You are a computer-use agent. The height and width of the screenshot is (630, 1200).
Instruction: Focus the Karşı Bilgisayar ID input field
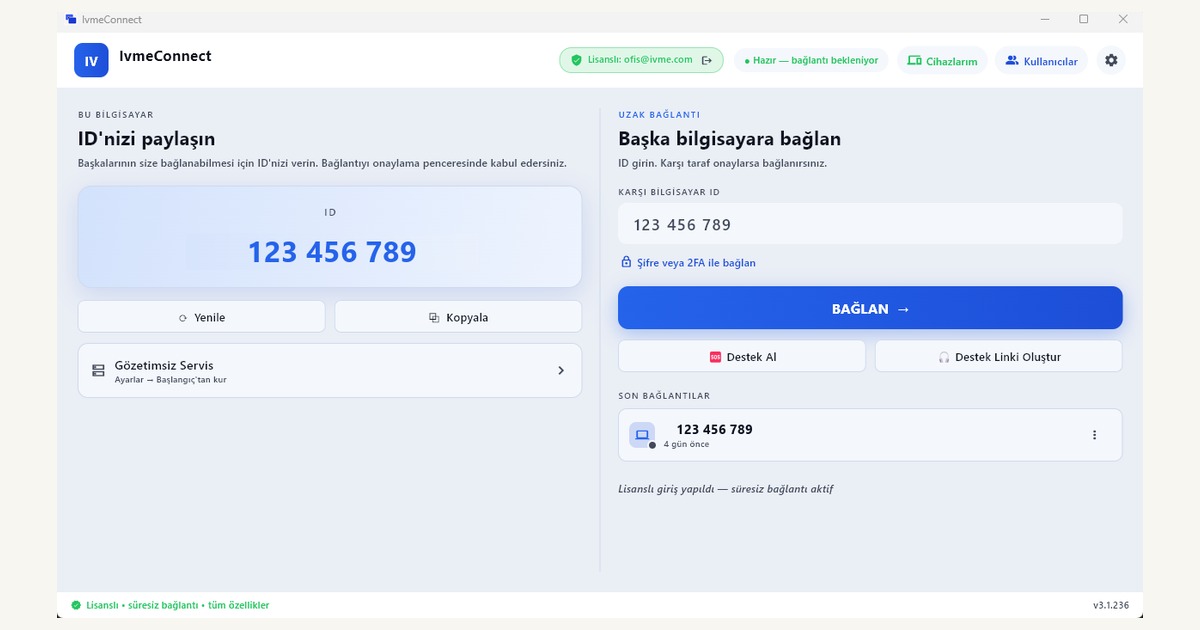coord(870,224)
